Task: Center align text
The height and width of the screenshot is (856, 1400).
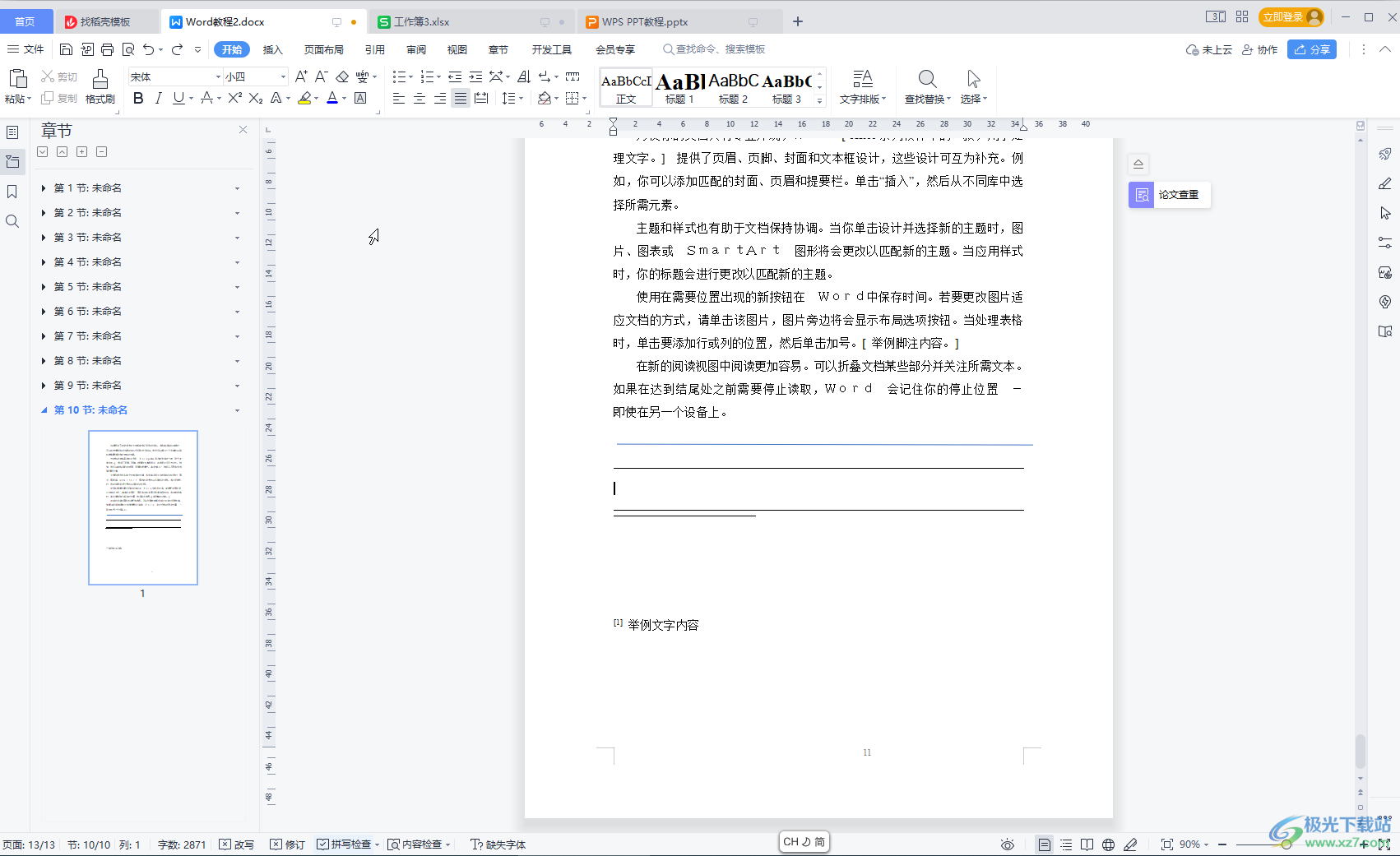Action: click(420, 99)
